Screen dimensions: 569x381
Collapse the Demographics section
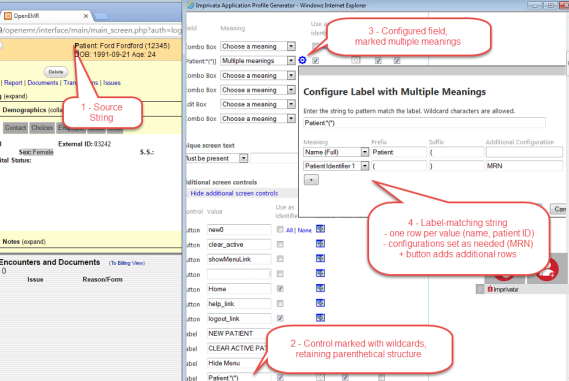pyautogui.click(x=54, y=110)
